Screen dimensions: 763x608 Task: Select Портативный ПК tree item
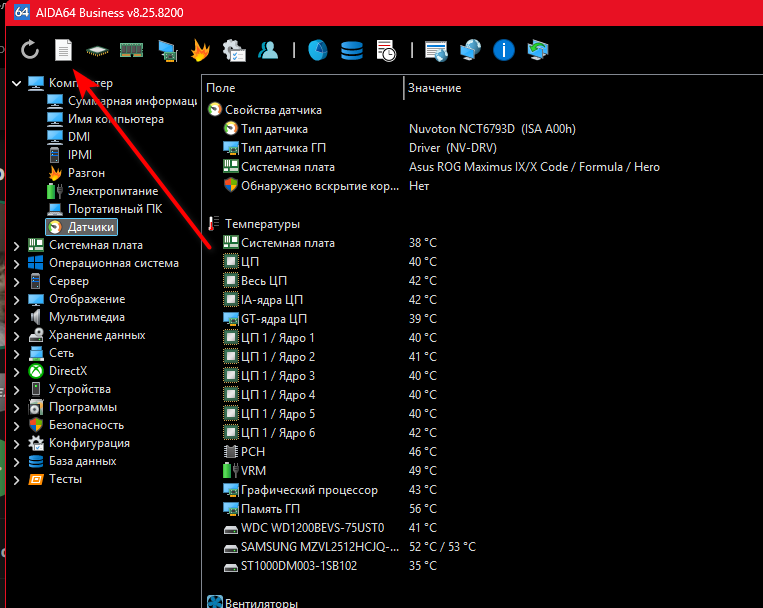pos(114,209)
